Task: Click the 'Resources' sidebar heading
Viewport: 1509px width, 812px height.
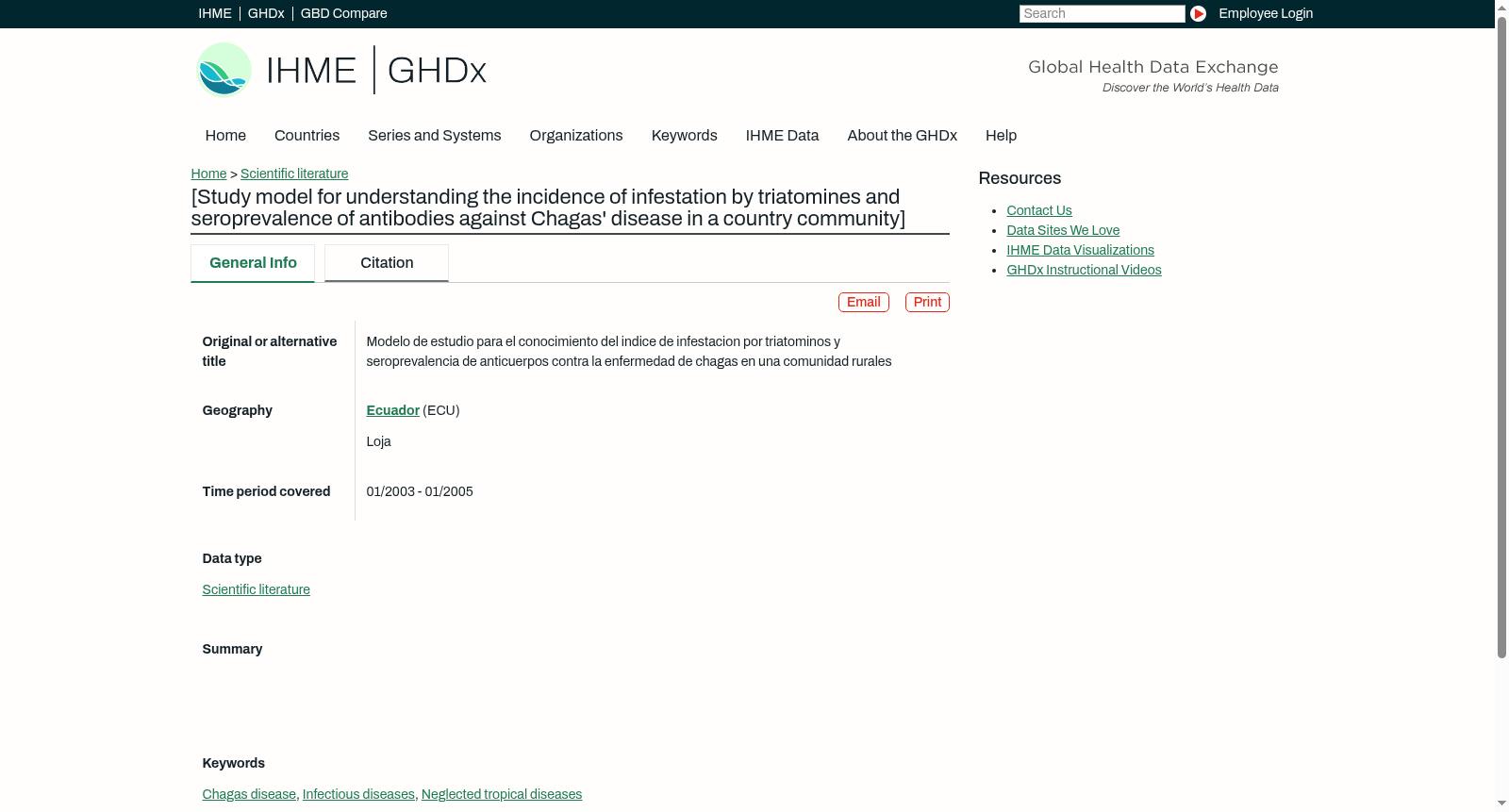Action: tap(1020, 178)
